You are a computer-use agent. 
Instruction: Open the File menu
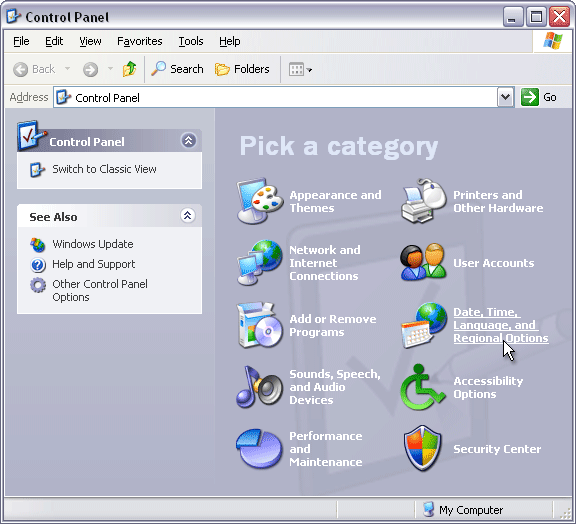pos(21,41)
